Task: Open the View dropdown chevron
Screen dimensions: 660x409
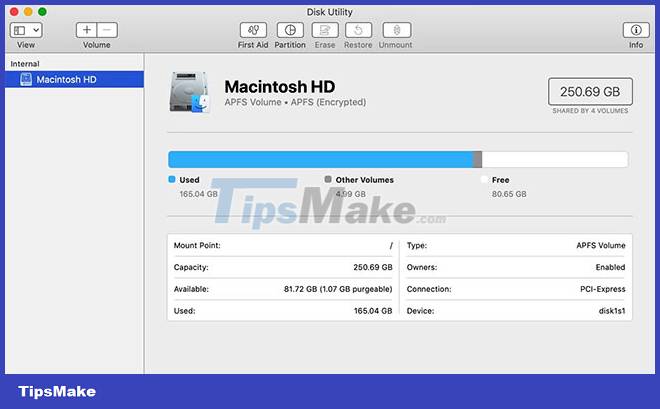Action: click(x=36, y=30)
